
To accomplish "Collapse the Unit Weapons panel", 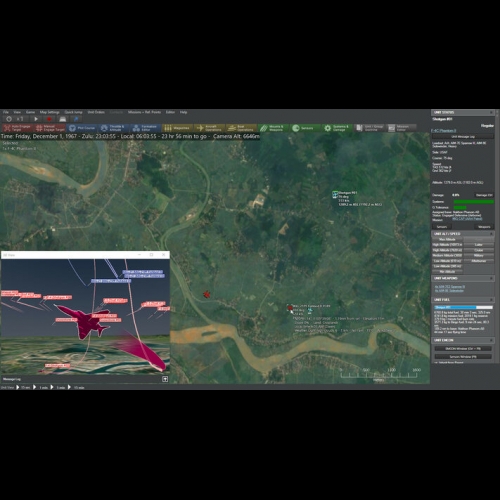I will pyautogui.click(x=491, y=278).
